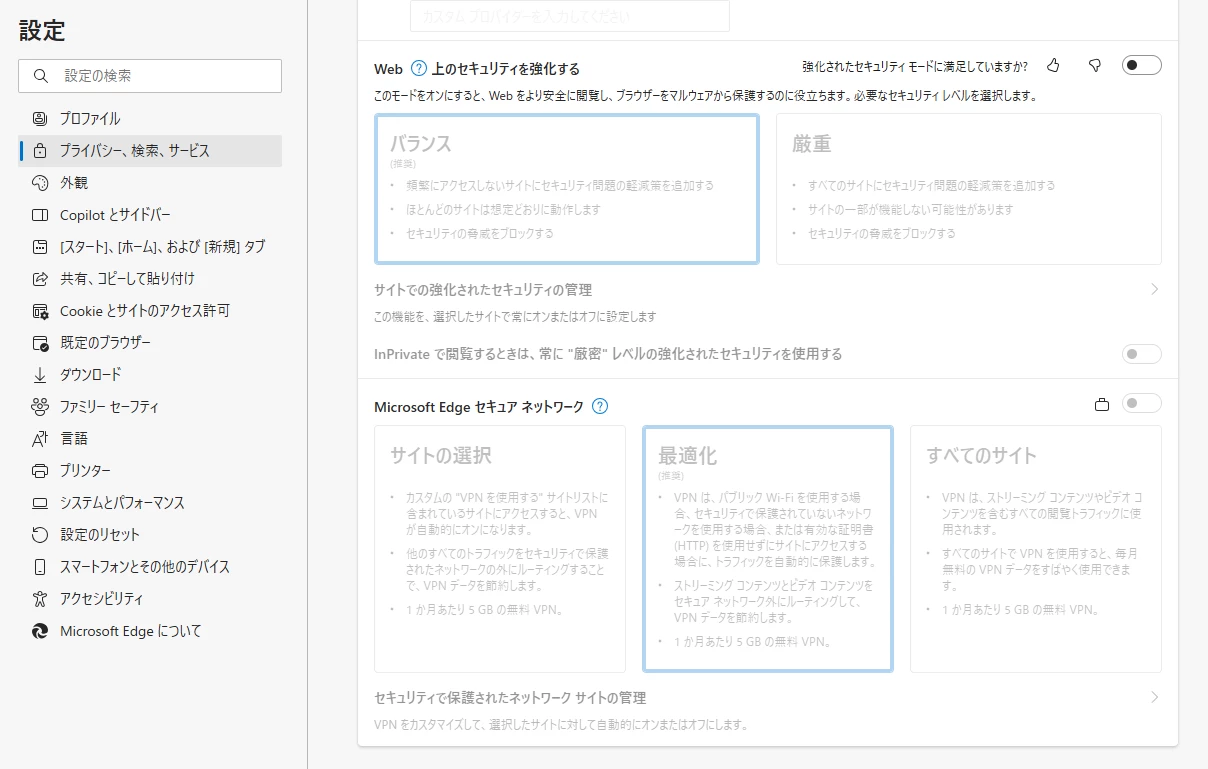Click the custom provider input field
This screenshot has width=1208, height=769.
tap(570, 16)
